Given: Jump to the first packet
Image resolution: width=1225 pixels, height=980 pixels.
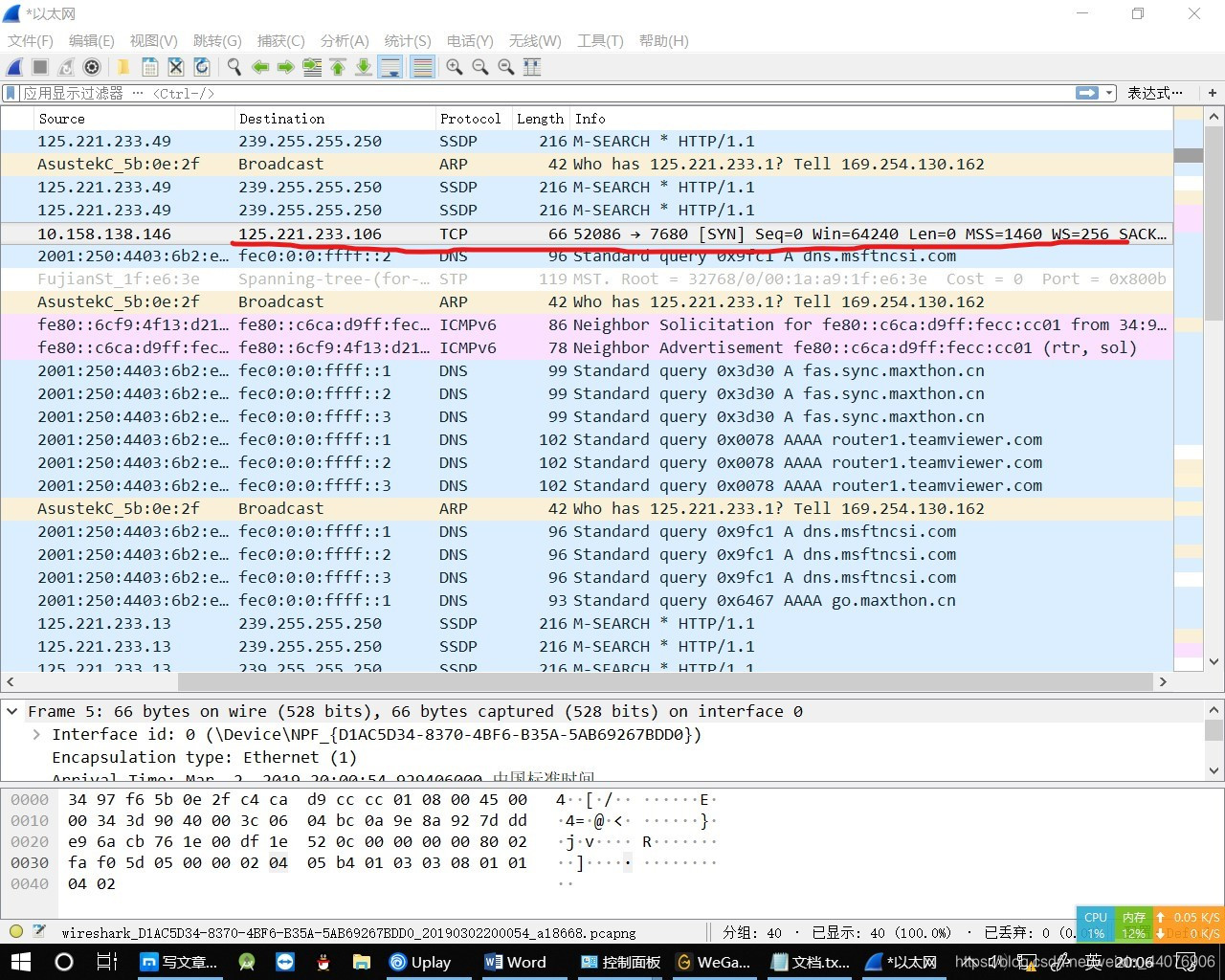Looking at the screenshot, I should click(337, 67).
